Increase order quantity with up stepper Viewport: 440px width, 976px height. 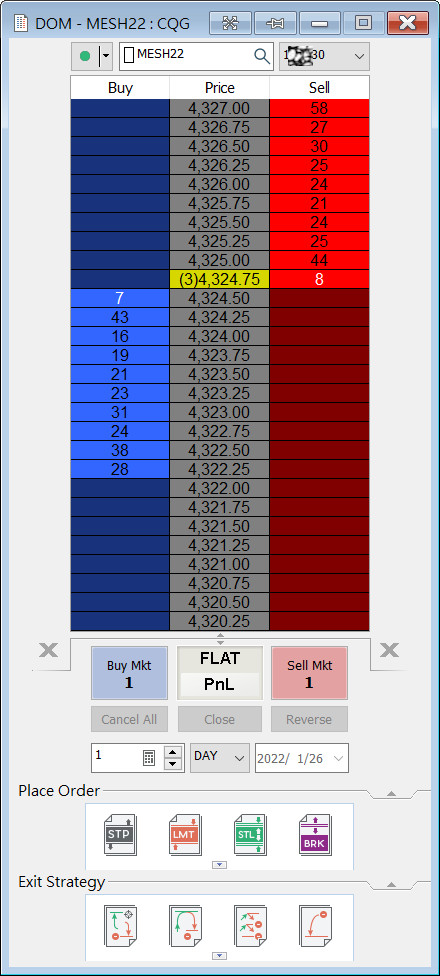tap(174, 751)
